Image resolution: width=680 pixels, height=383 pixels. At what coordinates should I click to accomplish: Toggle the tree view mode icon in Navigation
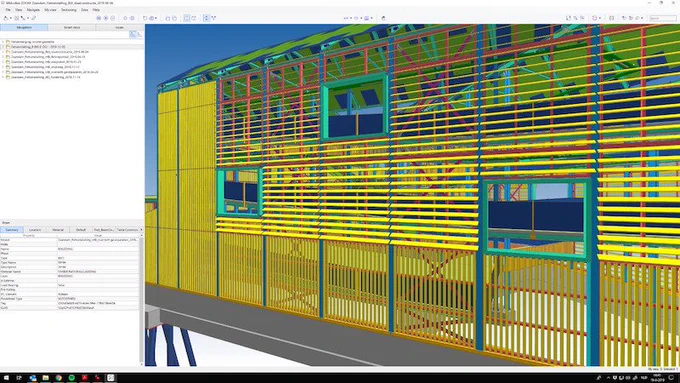tap(133, 34)
